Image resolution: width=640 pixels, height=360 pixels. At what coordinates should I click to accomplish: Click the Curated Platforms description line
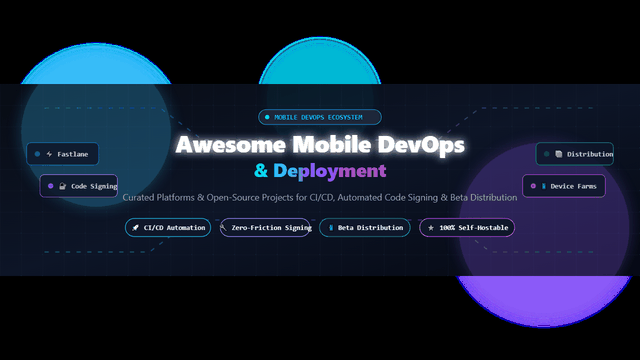click(320, 198)
